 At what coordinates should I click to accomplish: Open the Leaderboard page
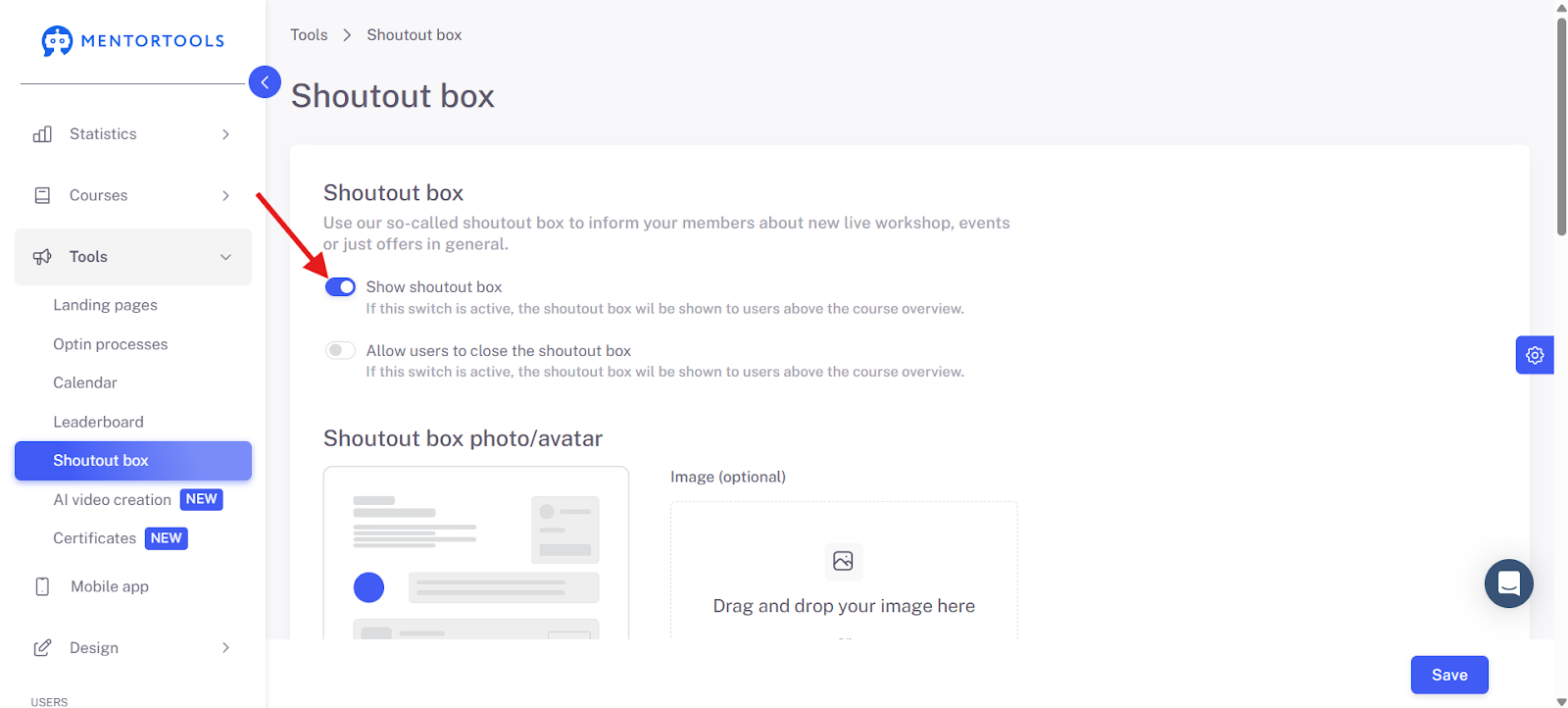[98, 422]
